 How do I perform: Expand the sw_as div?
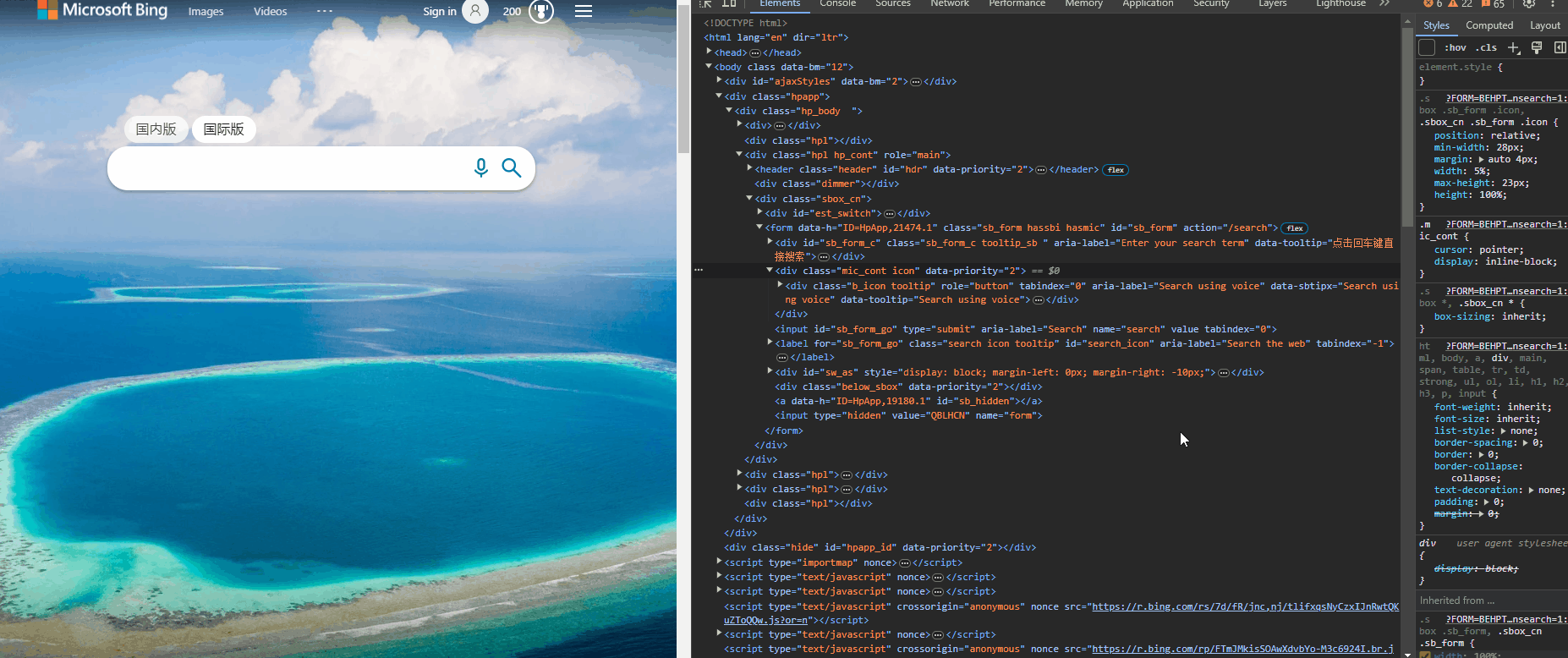tap(770, 370)
